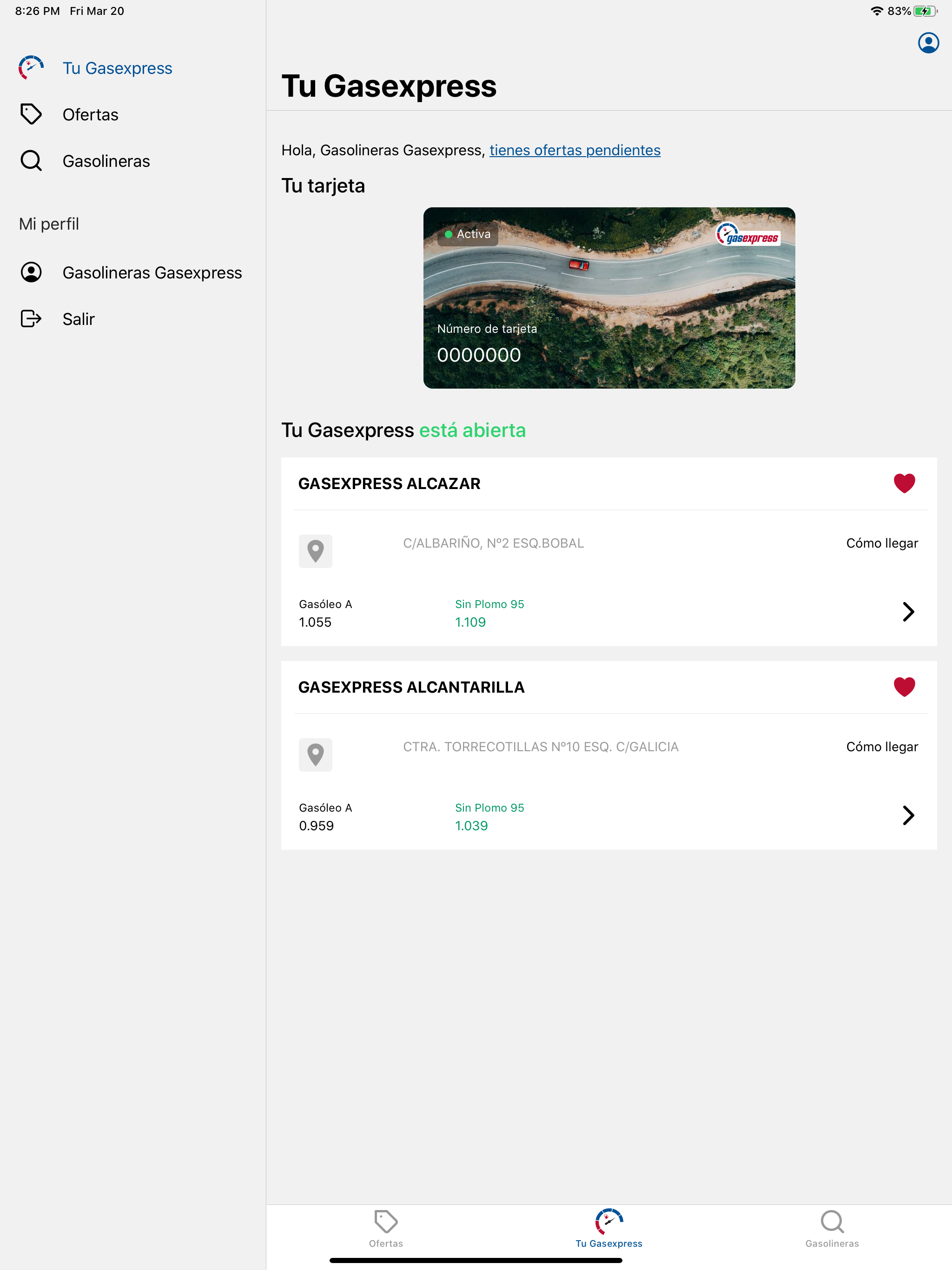The height and width of the screenshot is (1270, 952).
Task: Click the 'Mi perfil' section heading
Action: click(49, 224)
